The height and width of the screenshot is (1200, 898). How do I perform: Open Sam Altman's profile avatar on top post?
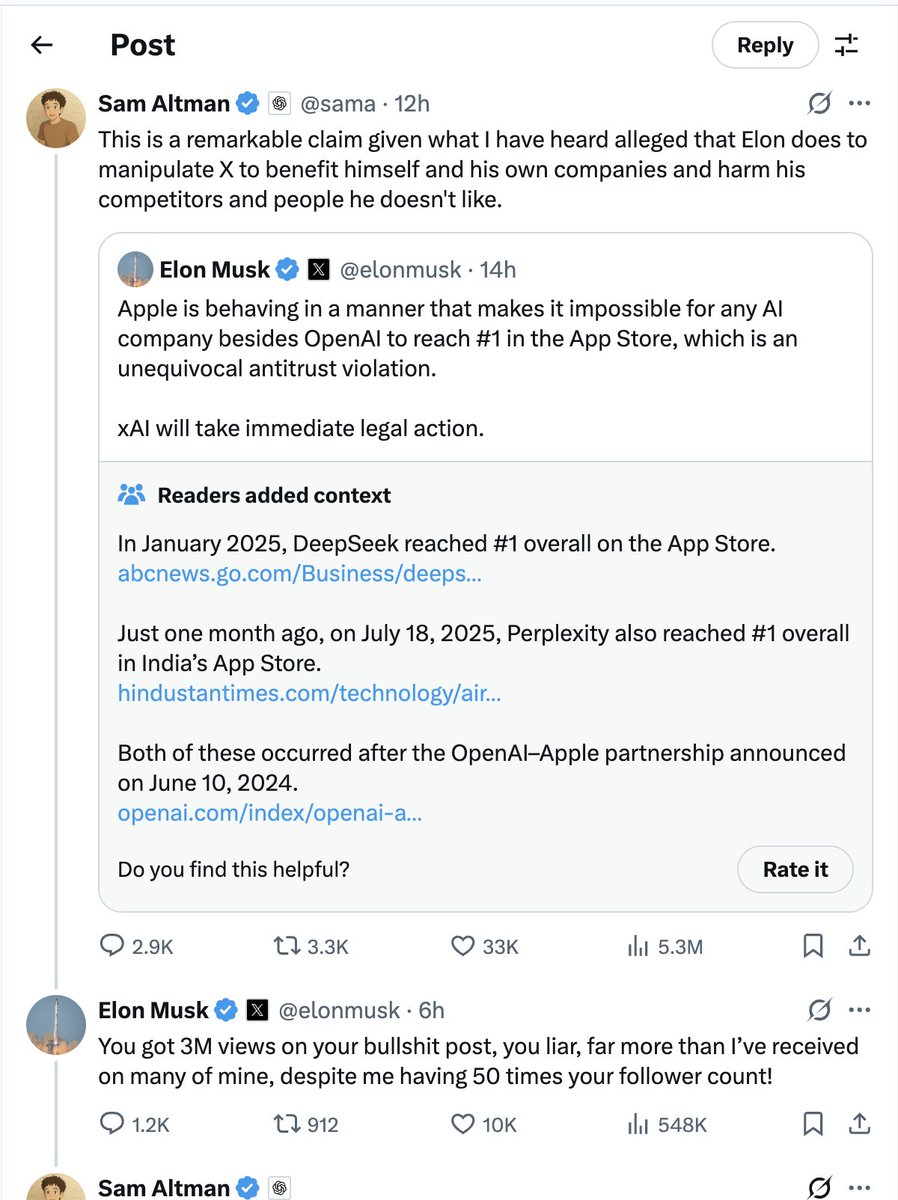coord(55,118)
